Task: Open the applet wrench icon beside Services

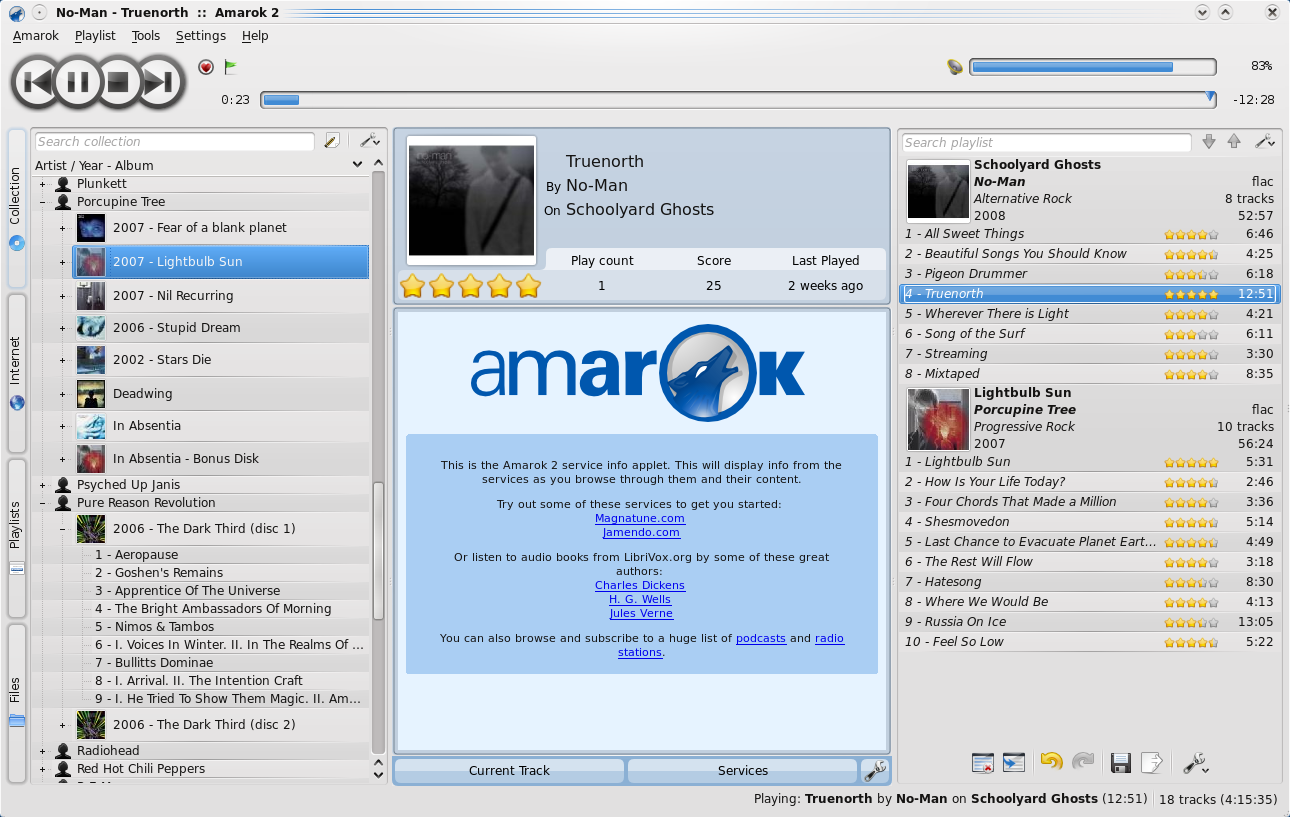Action: 875,770
